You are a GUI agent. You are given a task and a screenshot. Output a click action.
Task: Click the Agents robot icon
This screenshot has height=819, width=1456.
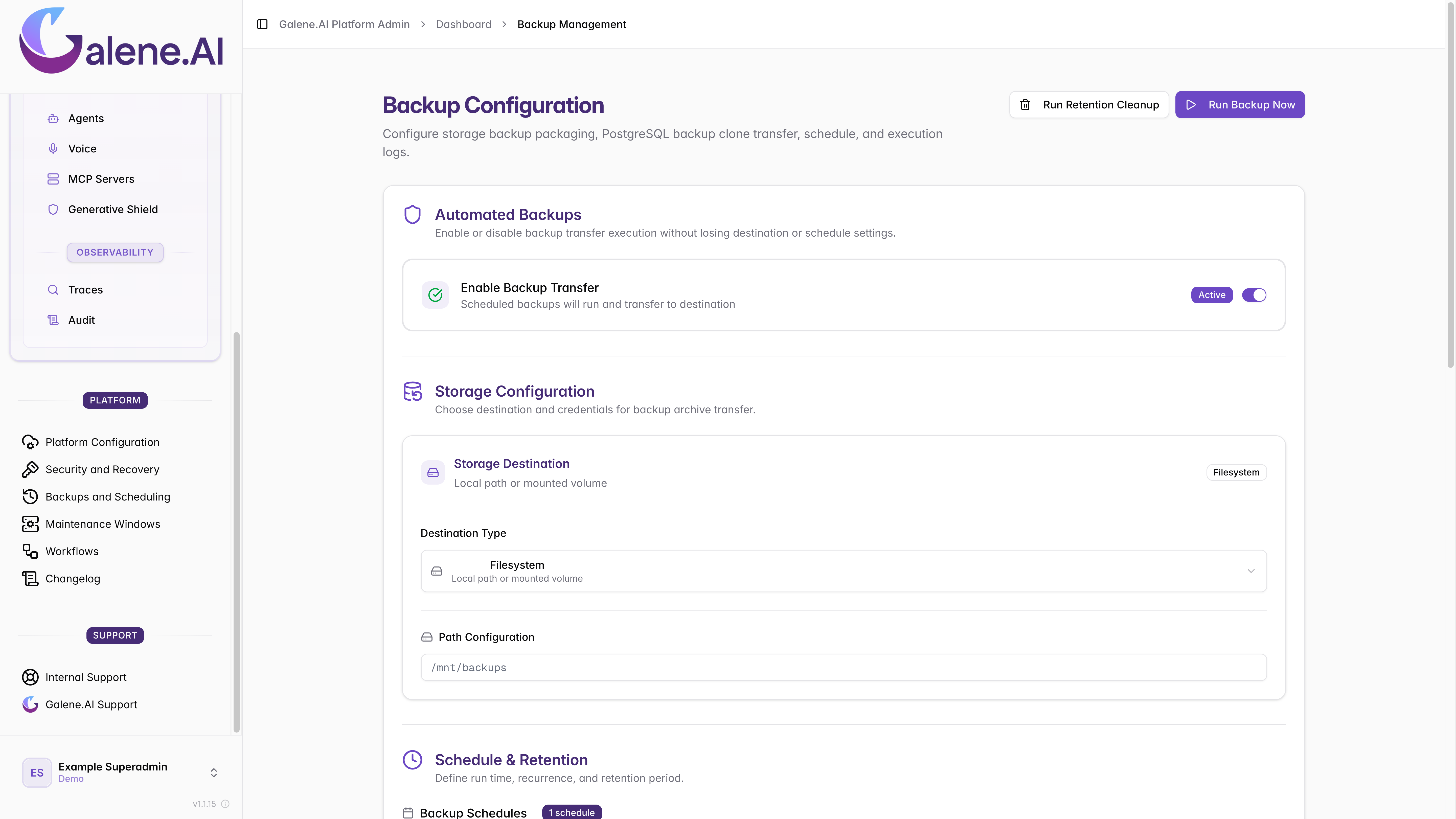(x=53, y=118)
